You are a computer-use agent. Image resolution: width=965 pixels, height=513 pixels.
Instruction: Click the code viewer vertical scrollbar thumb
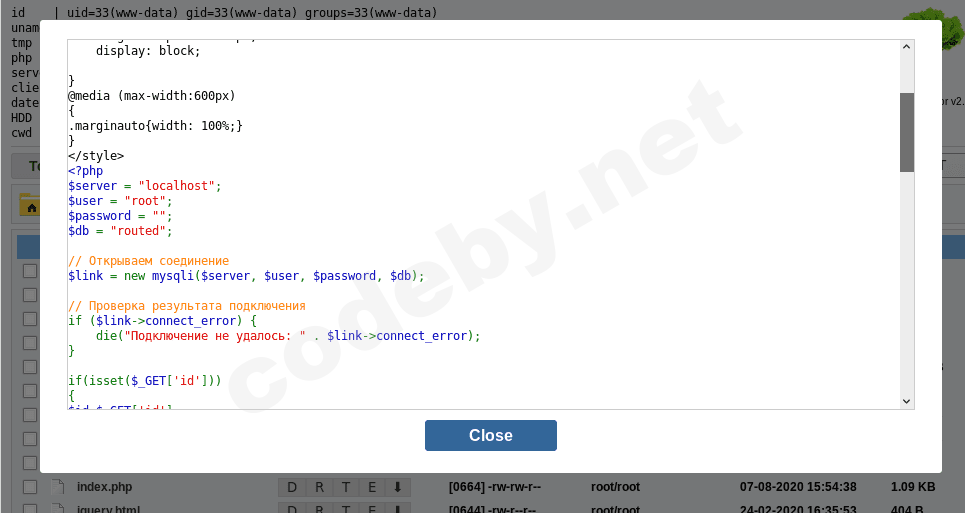point(907,132)
